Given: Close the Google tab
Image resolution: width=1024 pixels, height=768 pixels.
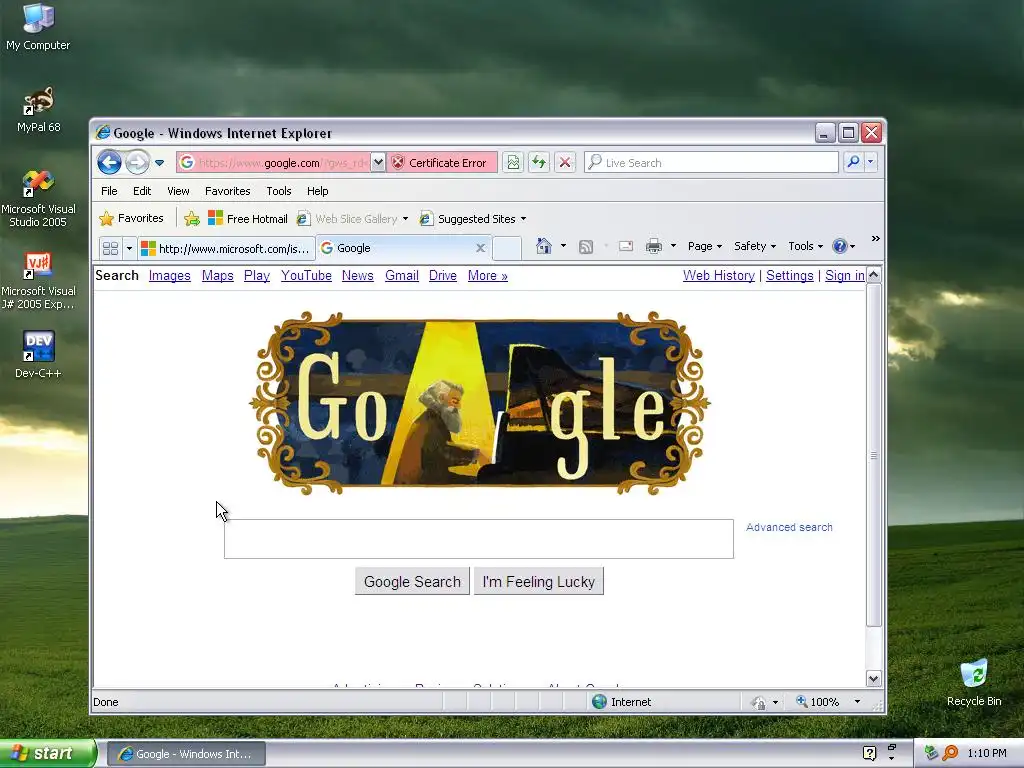Looking at the screenshot, I should click(481, 248).
